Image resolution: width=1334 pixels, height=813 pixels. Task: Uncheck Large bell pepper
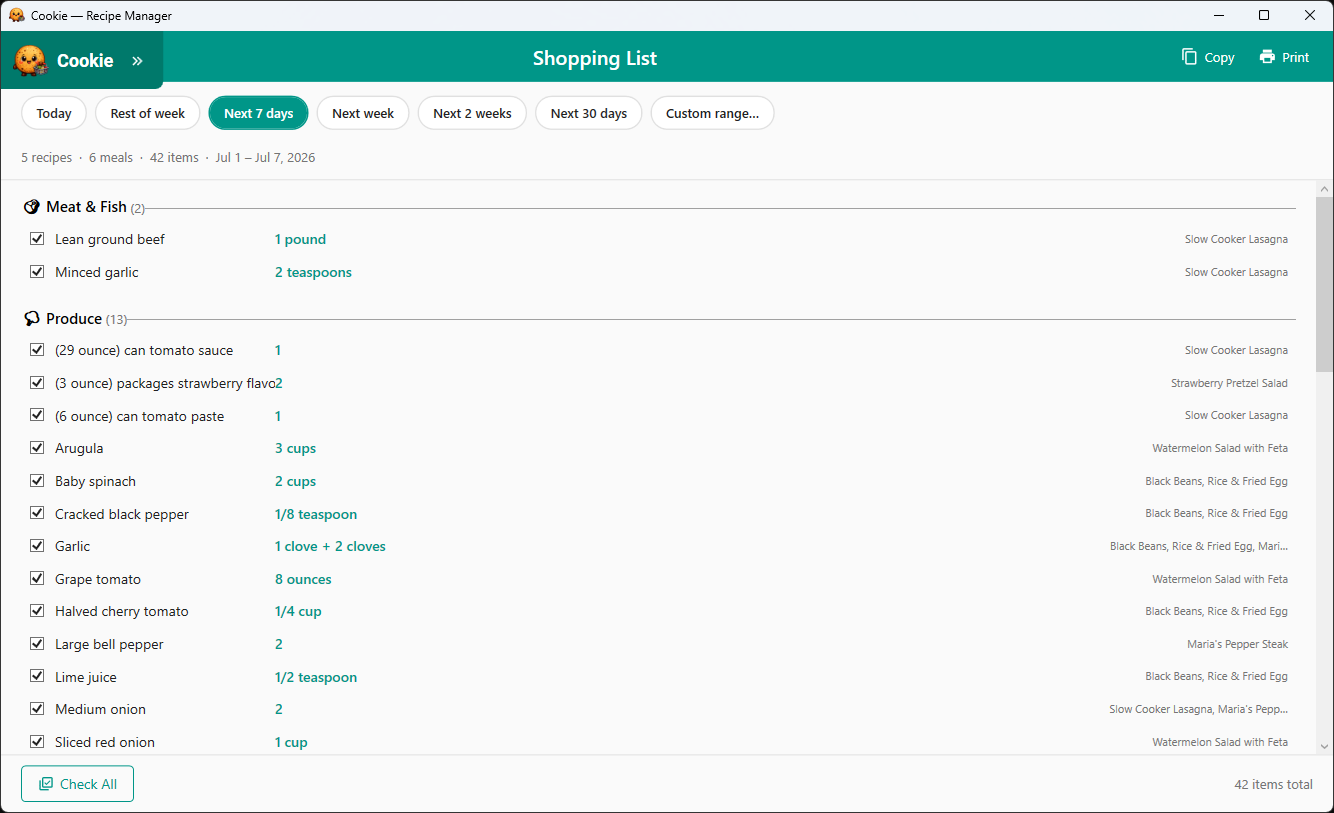coord(37,644)
